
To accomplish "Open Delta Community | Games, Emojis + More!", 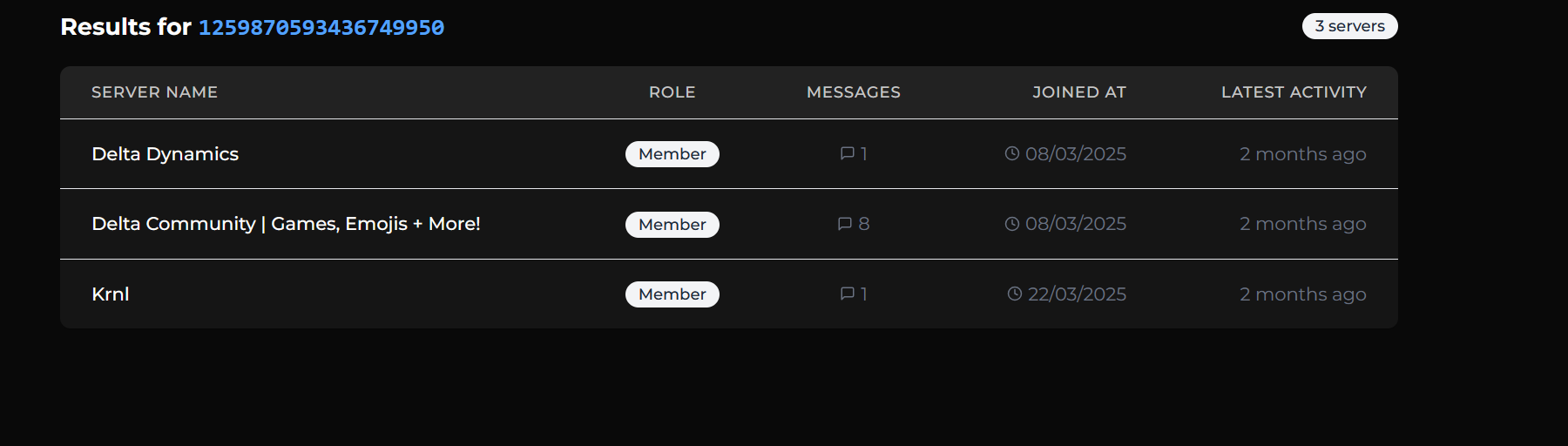I will tap(286, 224).
